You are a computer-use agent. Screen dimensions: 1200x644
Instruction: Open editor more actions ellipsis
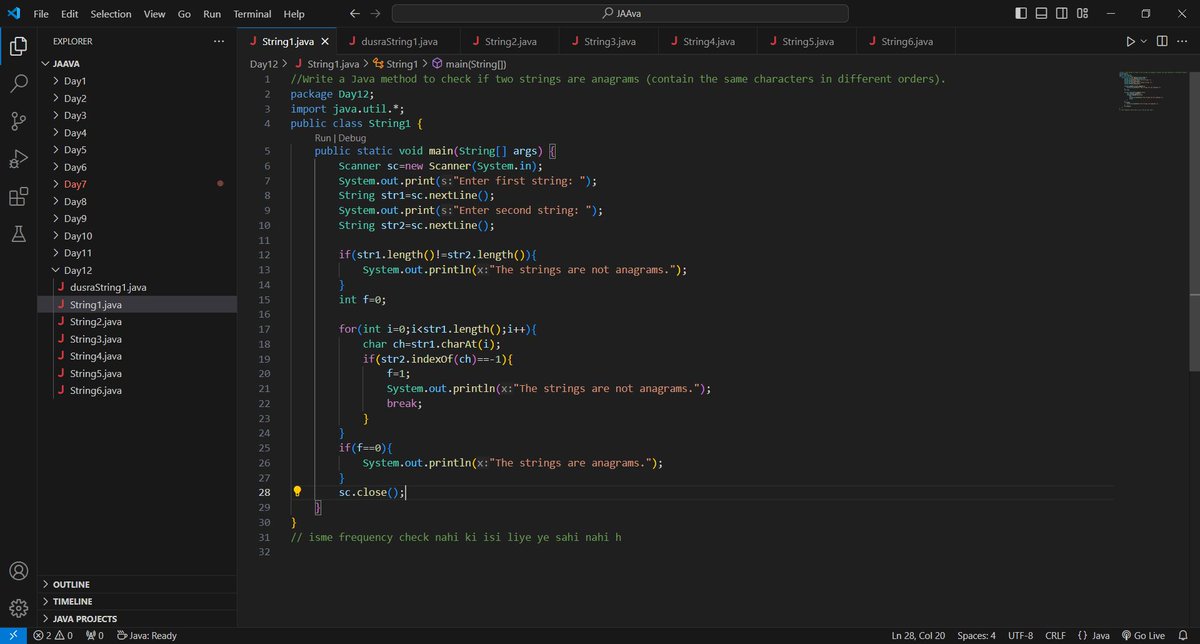[1183, 41]
